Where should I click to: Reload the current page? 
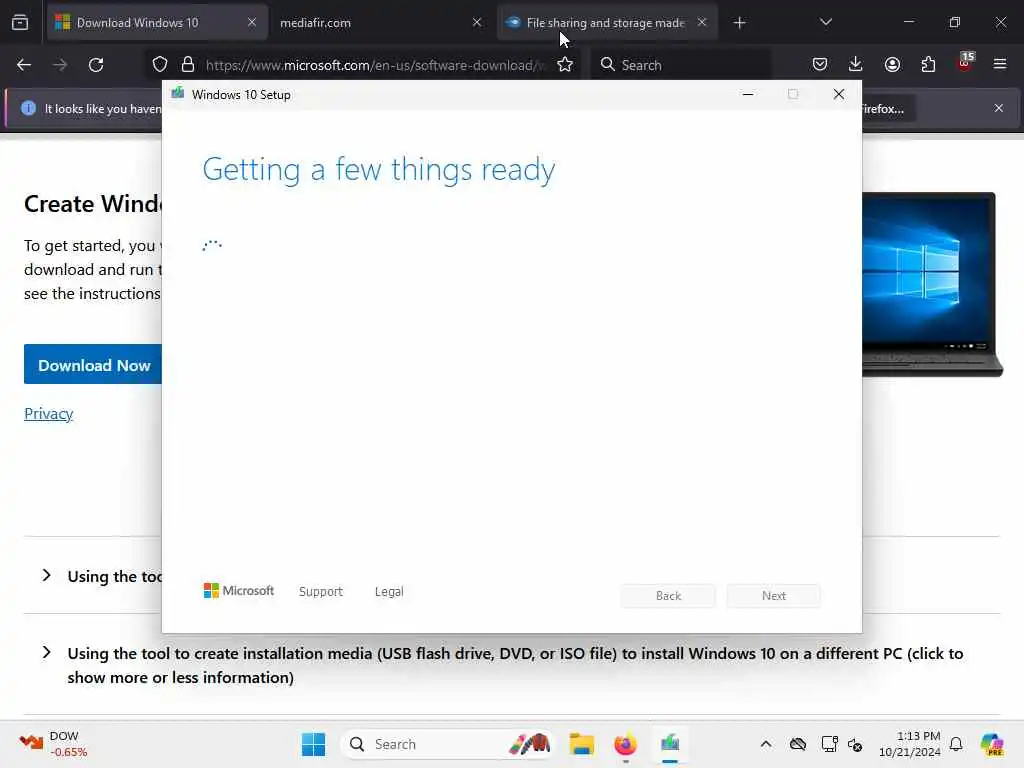(96, 65)
